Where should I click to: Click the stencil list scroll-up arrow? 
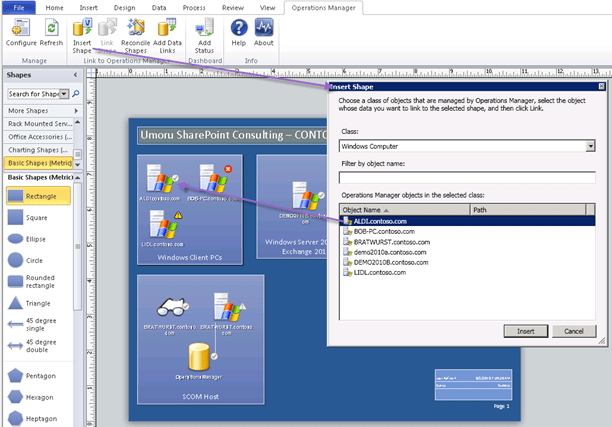[x=77, y=122]
